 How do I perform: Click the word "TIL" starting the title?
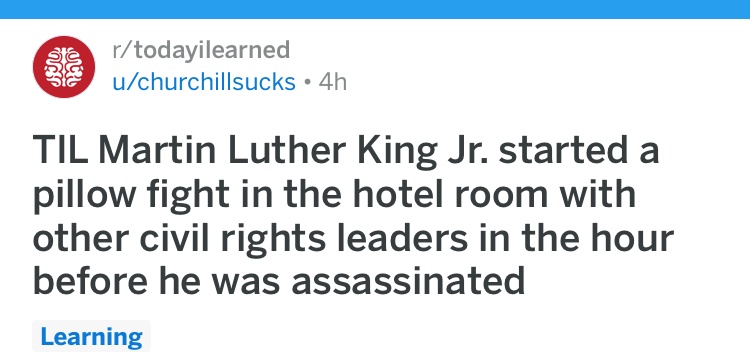point(62,151)
